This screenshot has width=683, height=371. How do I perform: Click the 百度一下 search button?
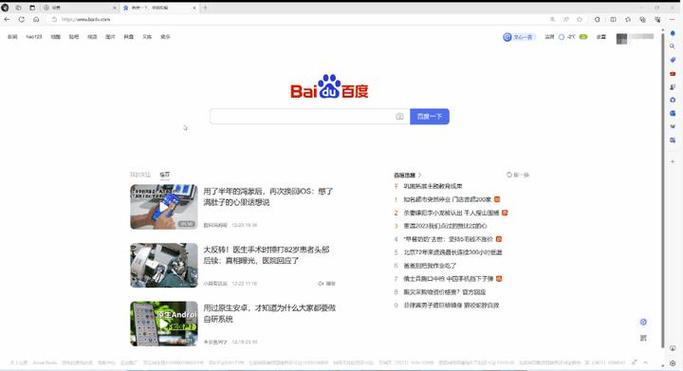tap(429, 116)
